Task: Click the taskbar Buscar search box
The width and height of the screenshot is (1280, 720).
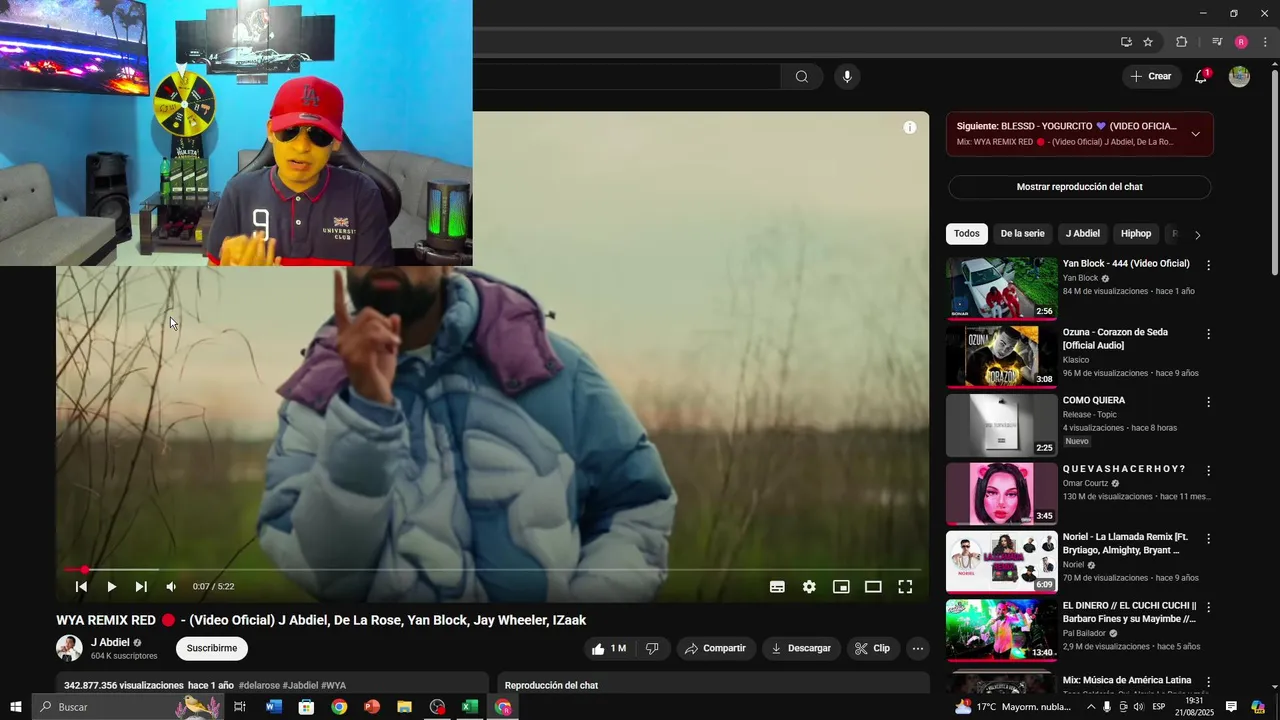Action: point(130,707)
